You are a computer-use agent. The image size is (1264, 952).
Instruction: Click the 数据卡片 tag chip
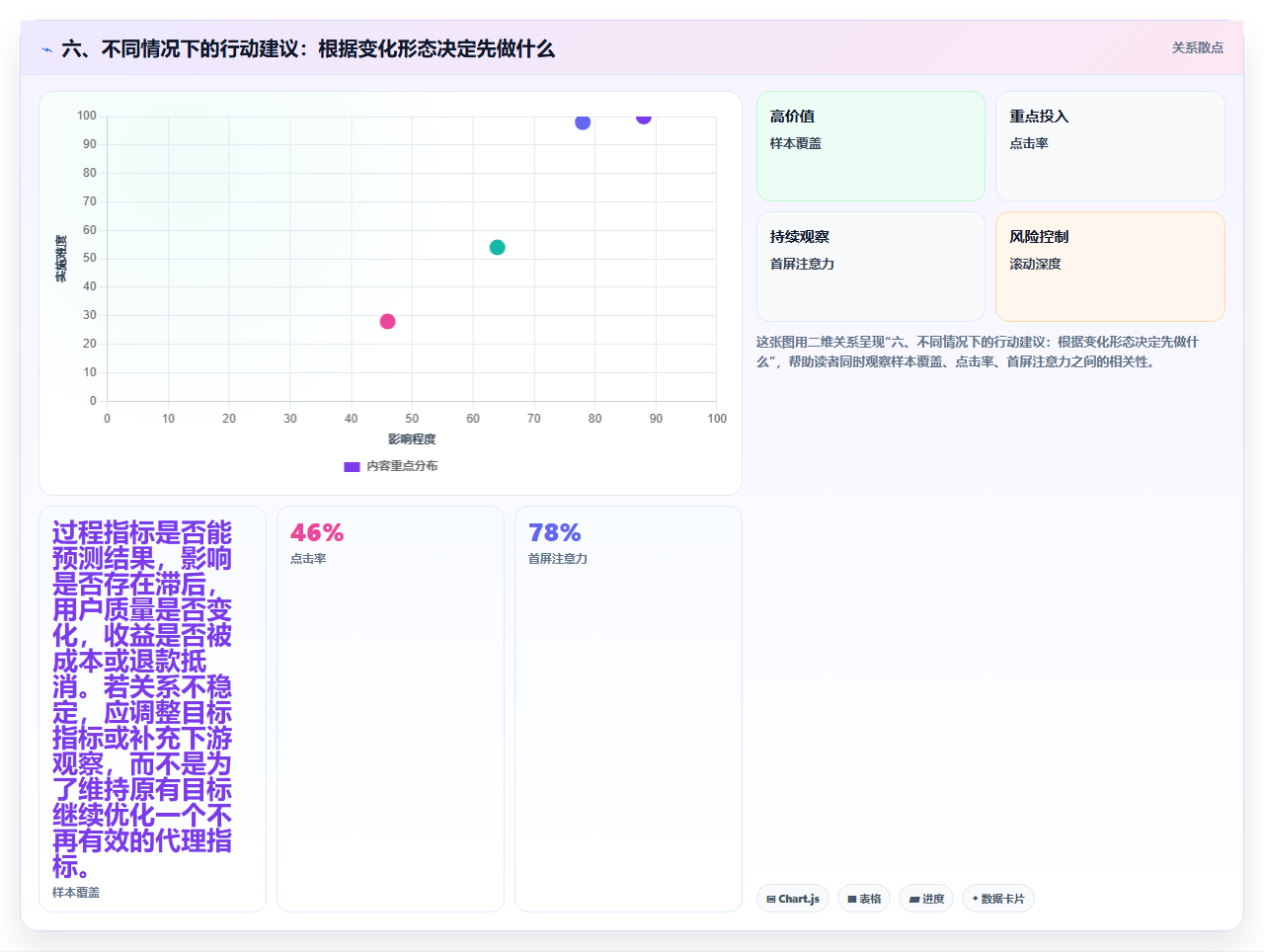998,899
